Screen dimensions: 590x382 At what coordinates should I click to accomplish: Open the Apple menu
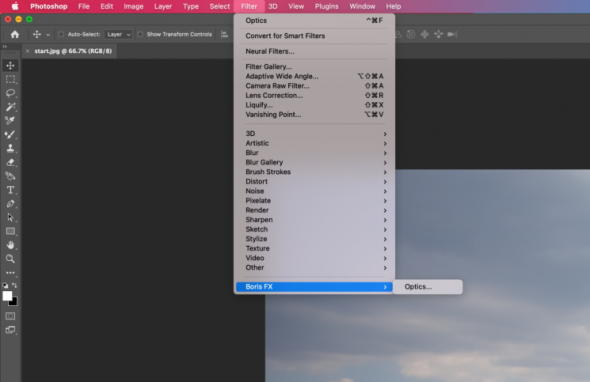coord(15,6)
